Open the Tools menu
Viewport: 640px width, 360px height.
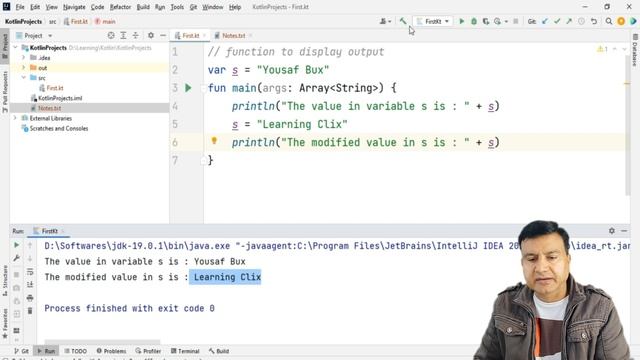click(177, 7)
